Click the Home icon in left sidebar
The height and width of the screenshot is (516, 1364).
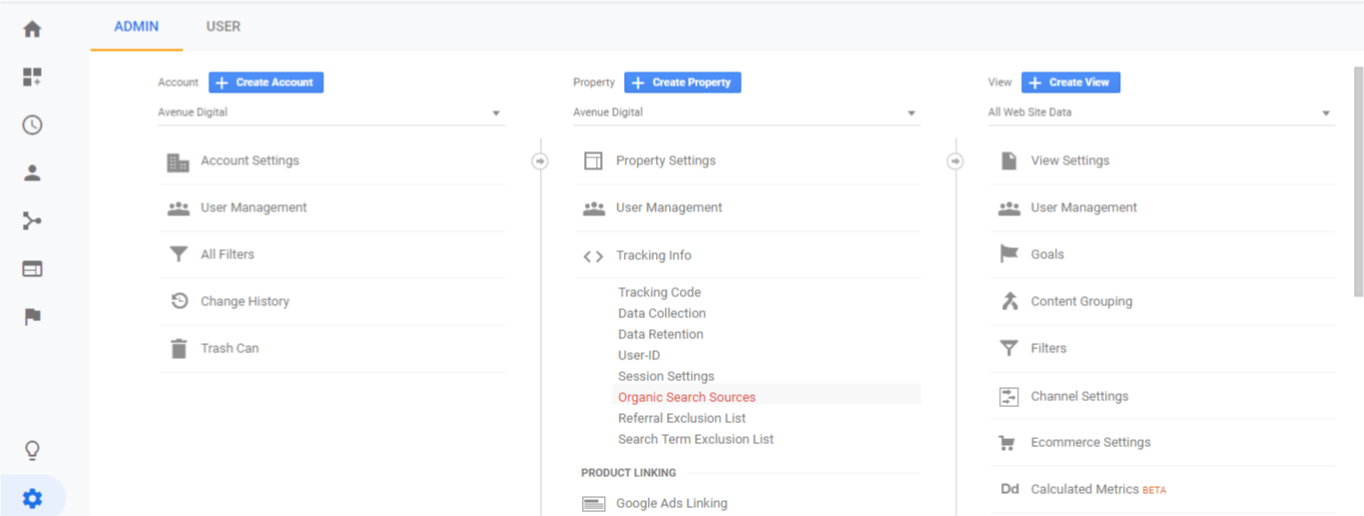tap(32, 29)
